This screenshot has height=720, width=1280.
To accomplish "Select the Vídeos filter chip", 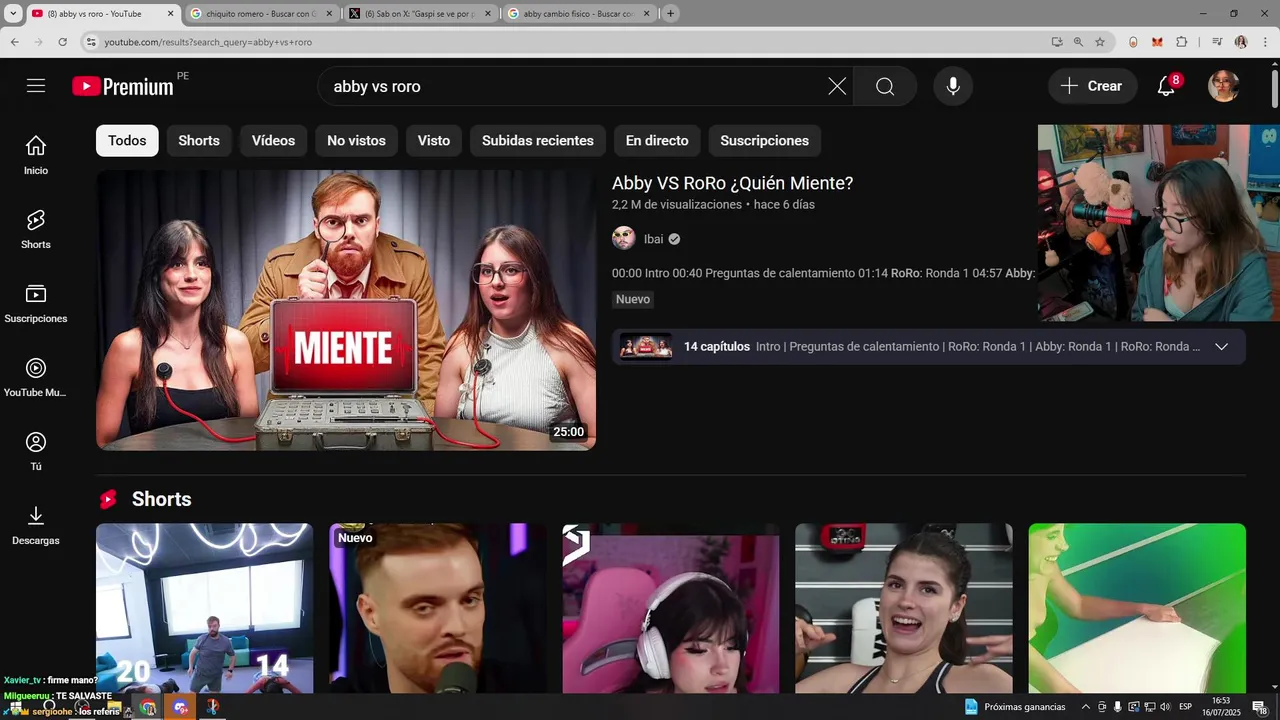I will click(273, 141).
